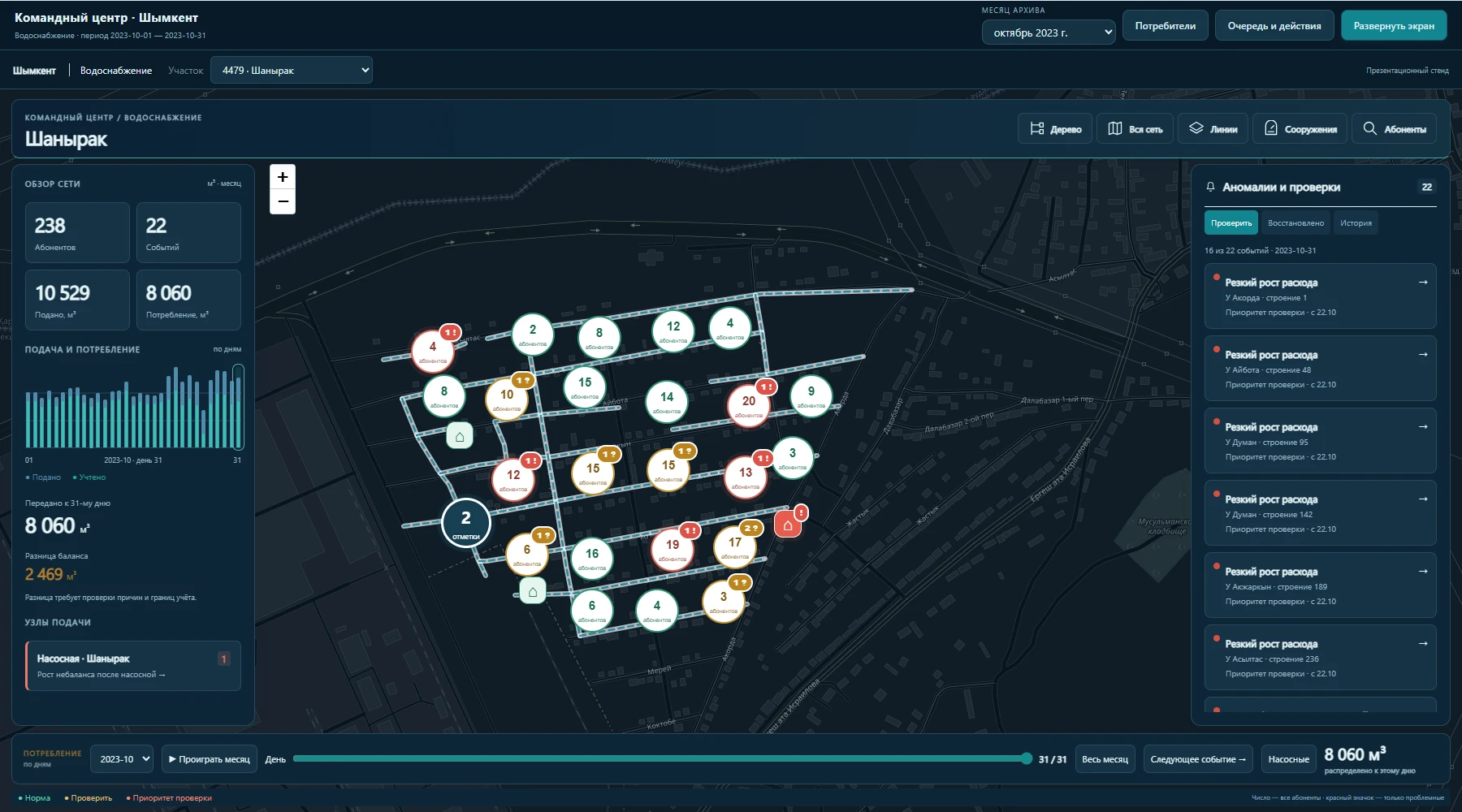Open the 'У Асылтас · строение 236' anomaly card
Image resolution: width=1462 pixels, height=812 pixels.
point(1321,657)
